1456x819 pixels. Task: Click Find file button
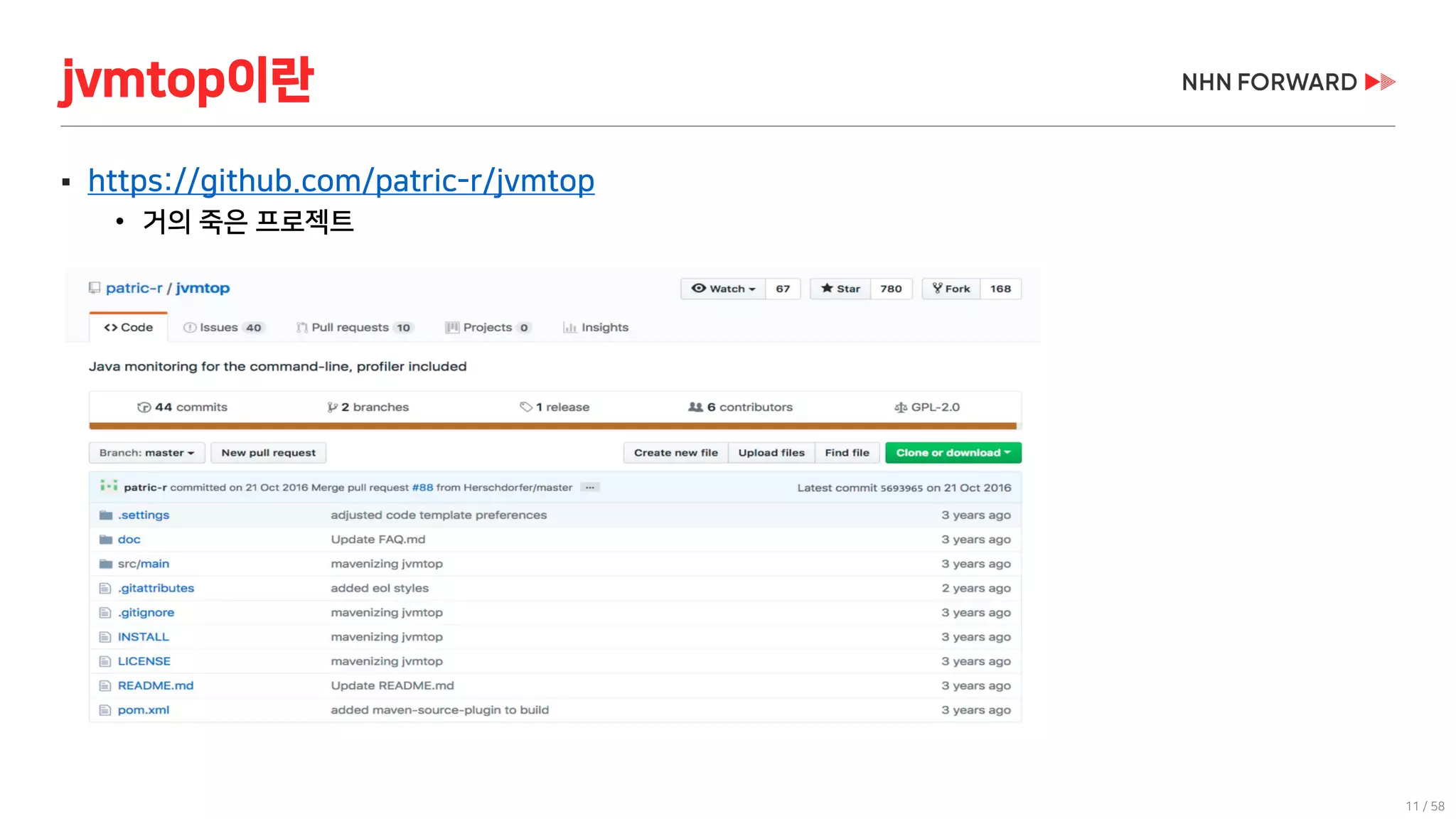point(847,453)
